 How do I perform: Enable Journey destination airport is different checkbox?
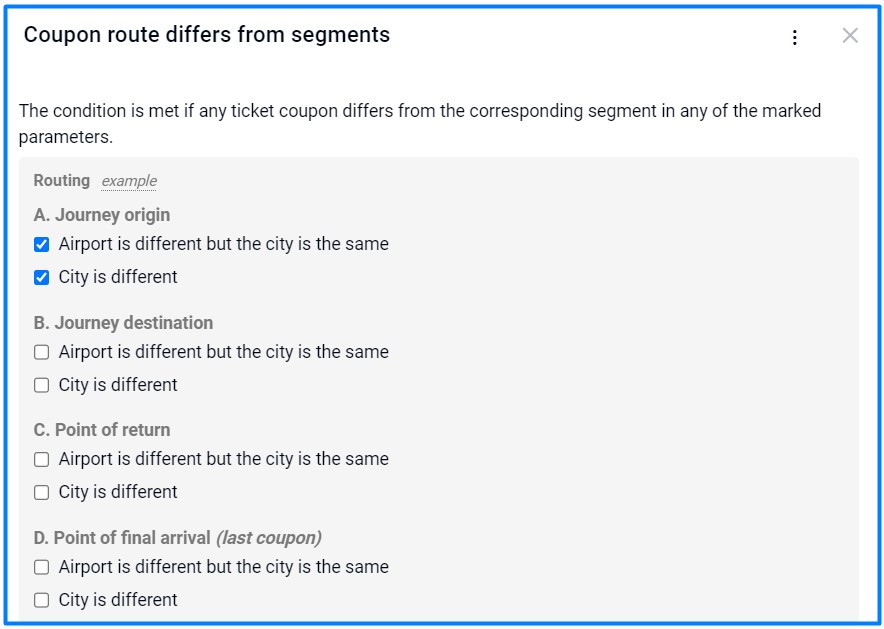(42, 353)
